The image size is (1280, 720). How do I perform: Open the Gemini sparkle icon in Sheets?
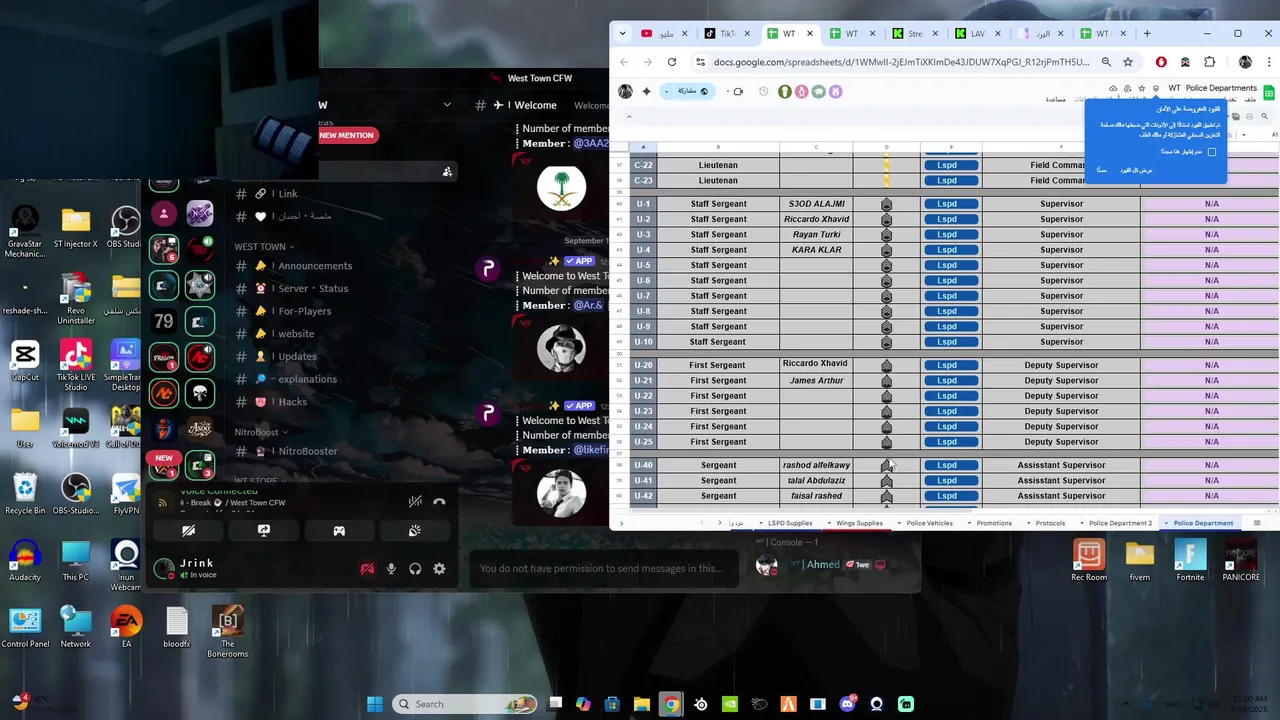[646, 91]
